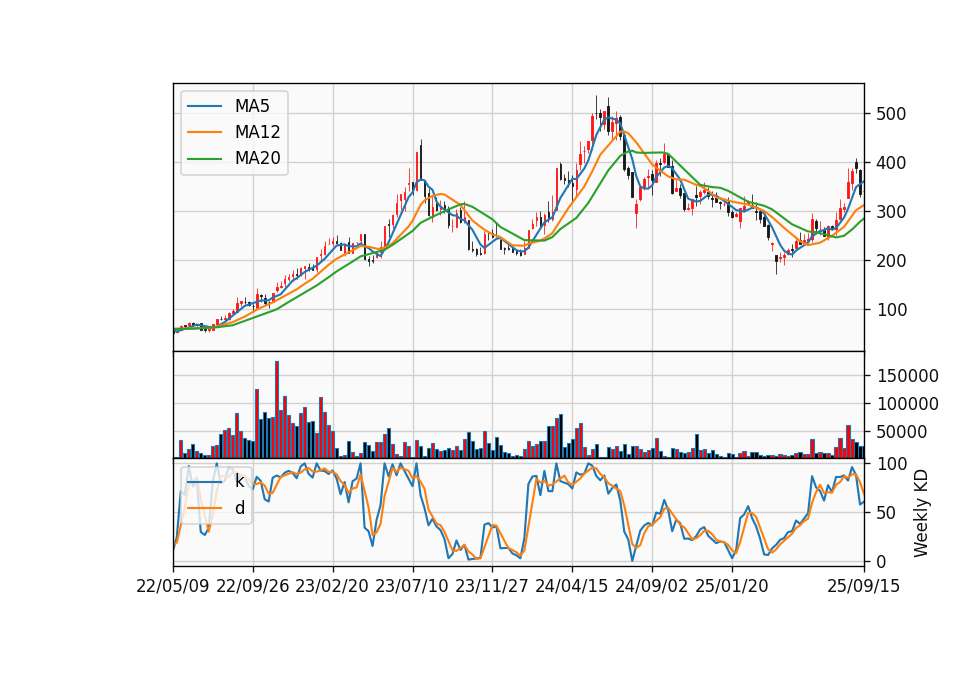Click the 25/09/15 date tick label
Image resolution: width=960 pixels, height=690 pixels.
pyautogui.click(x=864, y=586)
